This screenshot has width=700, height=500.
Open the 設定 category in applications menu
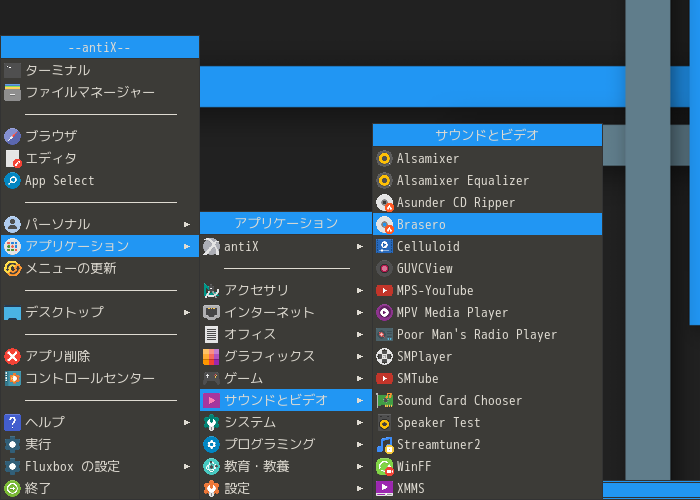tap(286, 488)
